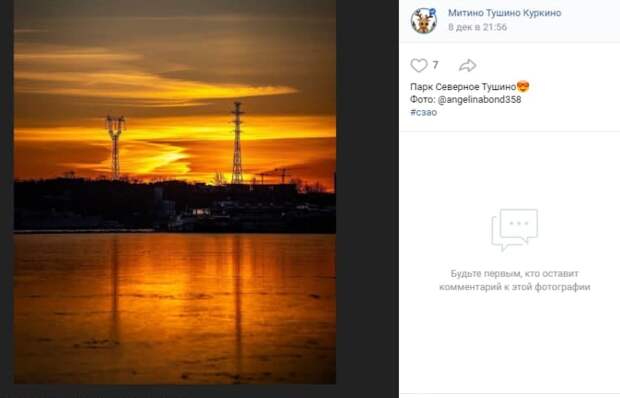Open the Митино Тушино Куркино group avatar
The width and height of the screenshot is (620, 398).
423,21
